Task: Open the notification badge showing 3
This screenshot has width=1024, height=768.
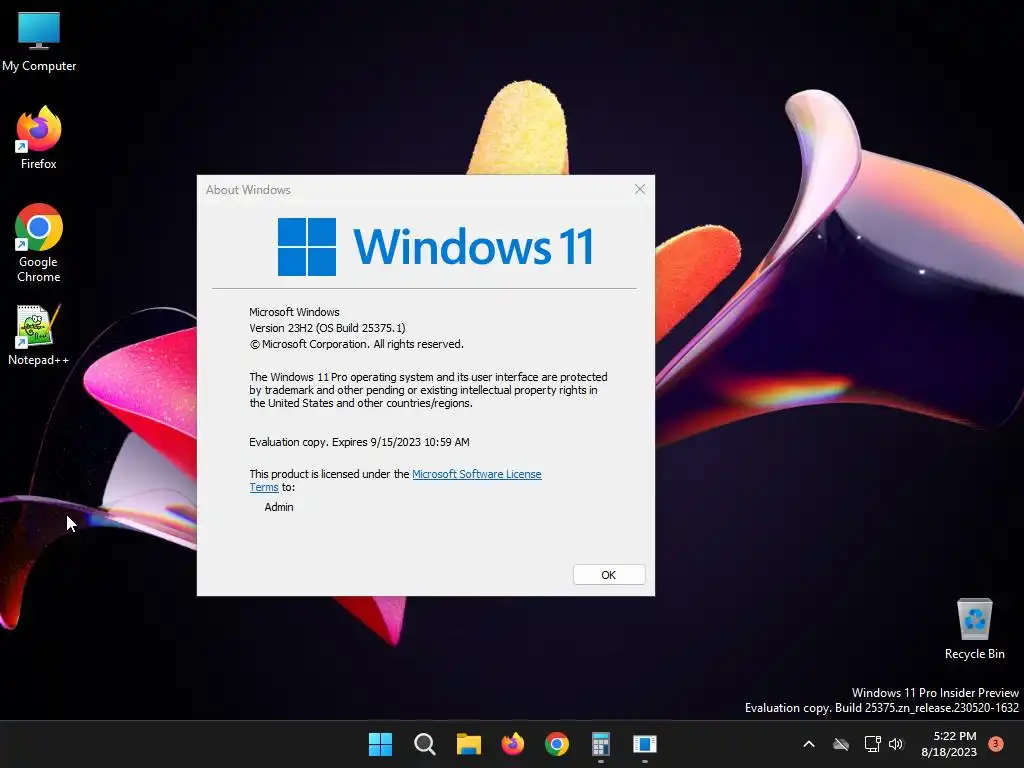Action: (996, 744)
